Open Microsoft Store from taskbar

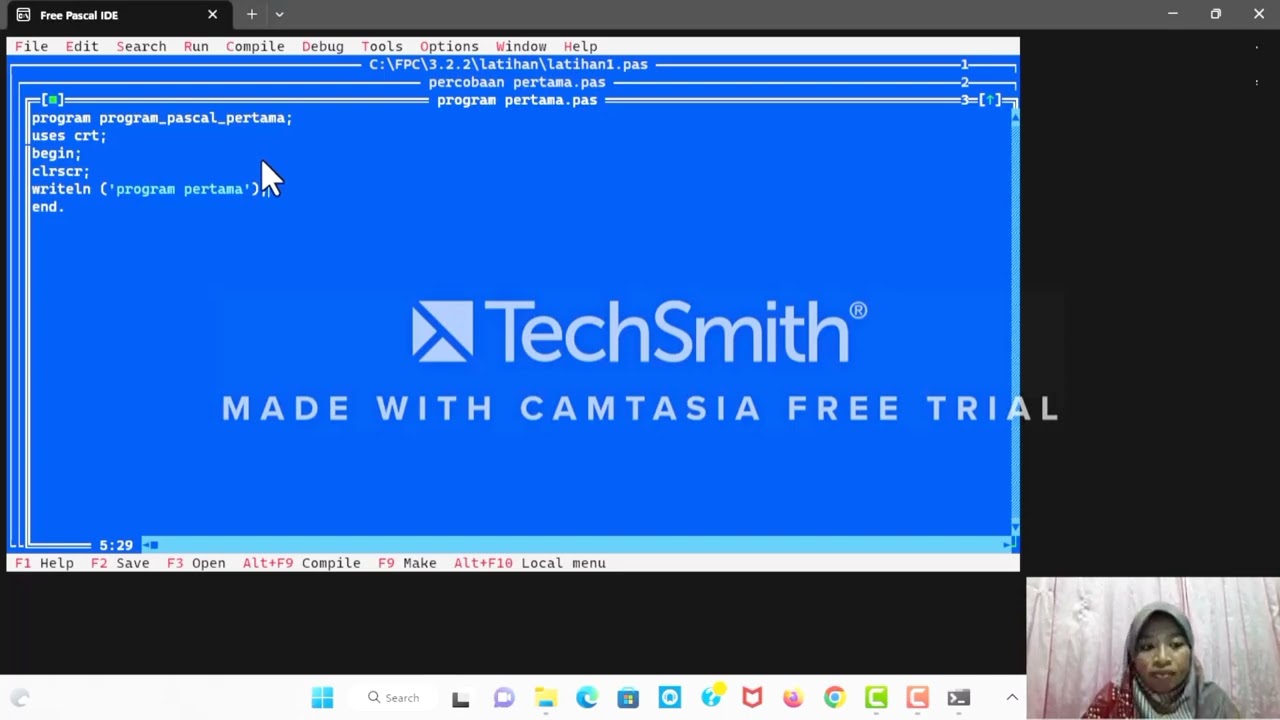628,698
